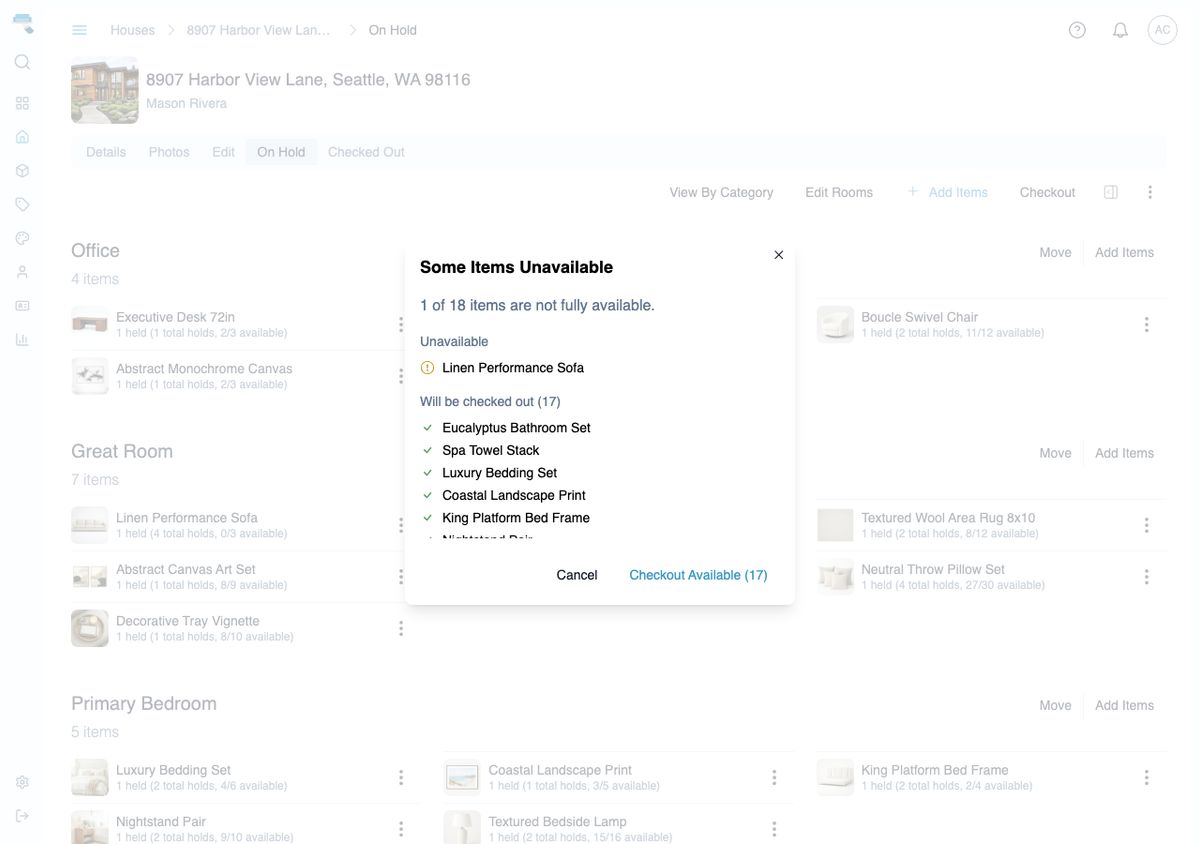Click Move for the Office room
The image size is (1200, 844).
click(x=1055, y=252)
